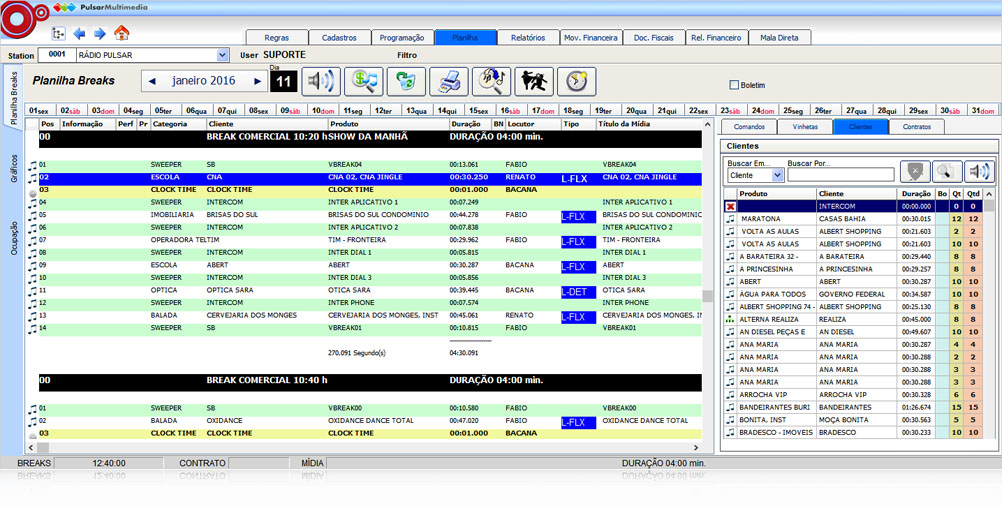Image resolution: width=1002 pixels, height=508 pixels.
Task: Click the schedule horizontal scroll-right arrow
Action: (x=696, y=448)
